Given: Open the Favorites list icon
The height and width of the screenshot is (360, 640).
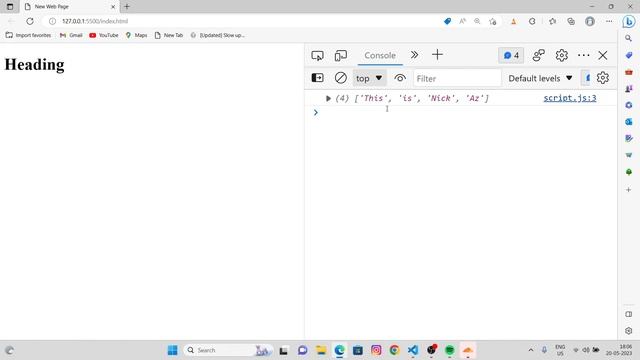Looking at the screenshot, I should tap(552, 21).
